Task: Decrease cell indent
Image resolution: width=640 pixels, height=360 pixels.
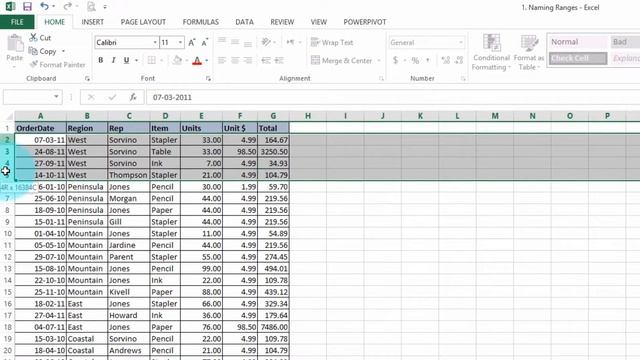Action: coord(266,60)
